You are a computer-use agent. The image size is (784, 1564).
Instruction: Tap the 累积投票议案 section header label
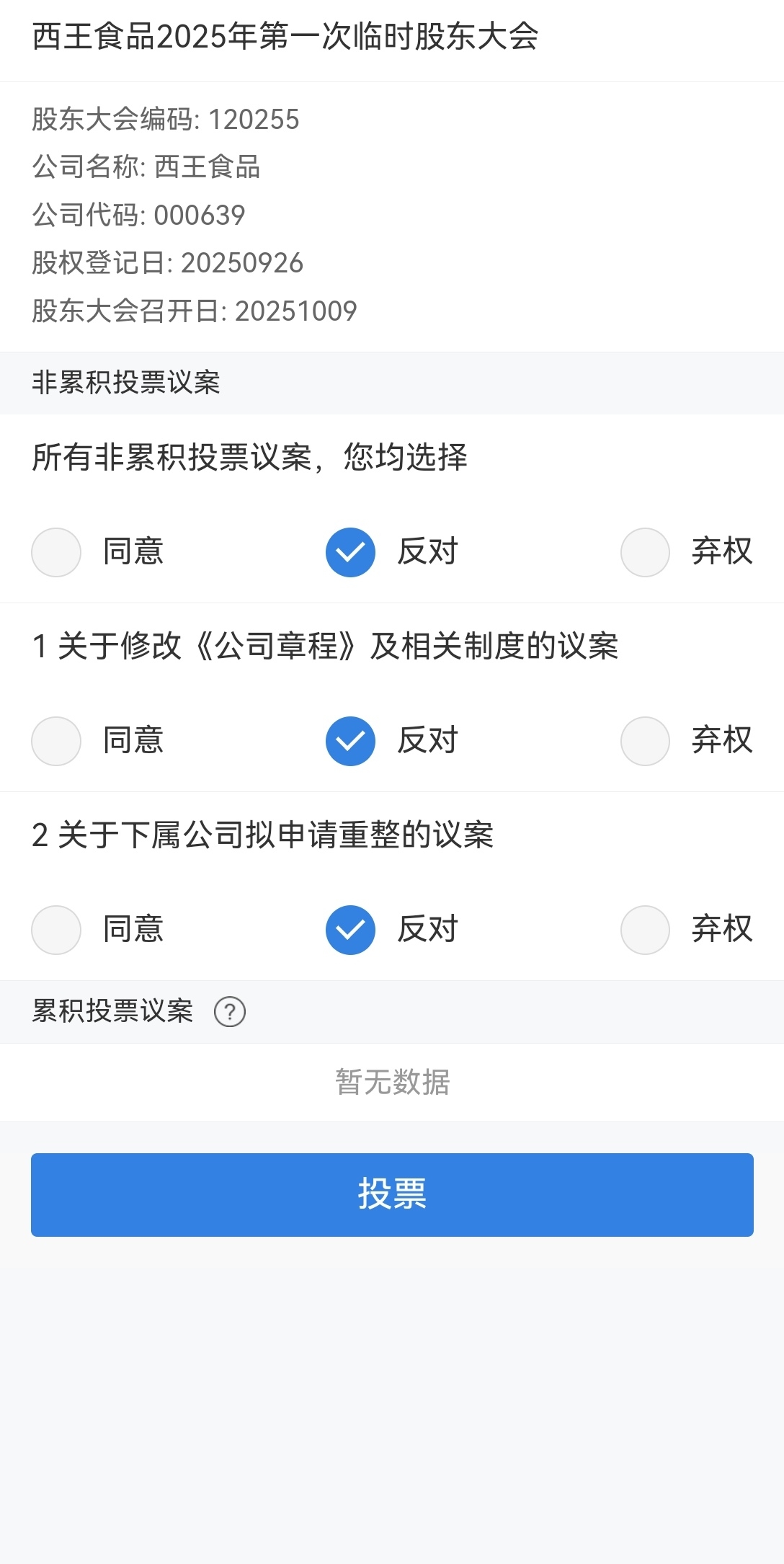[x=113, y=1011]
